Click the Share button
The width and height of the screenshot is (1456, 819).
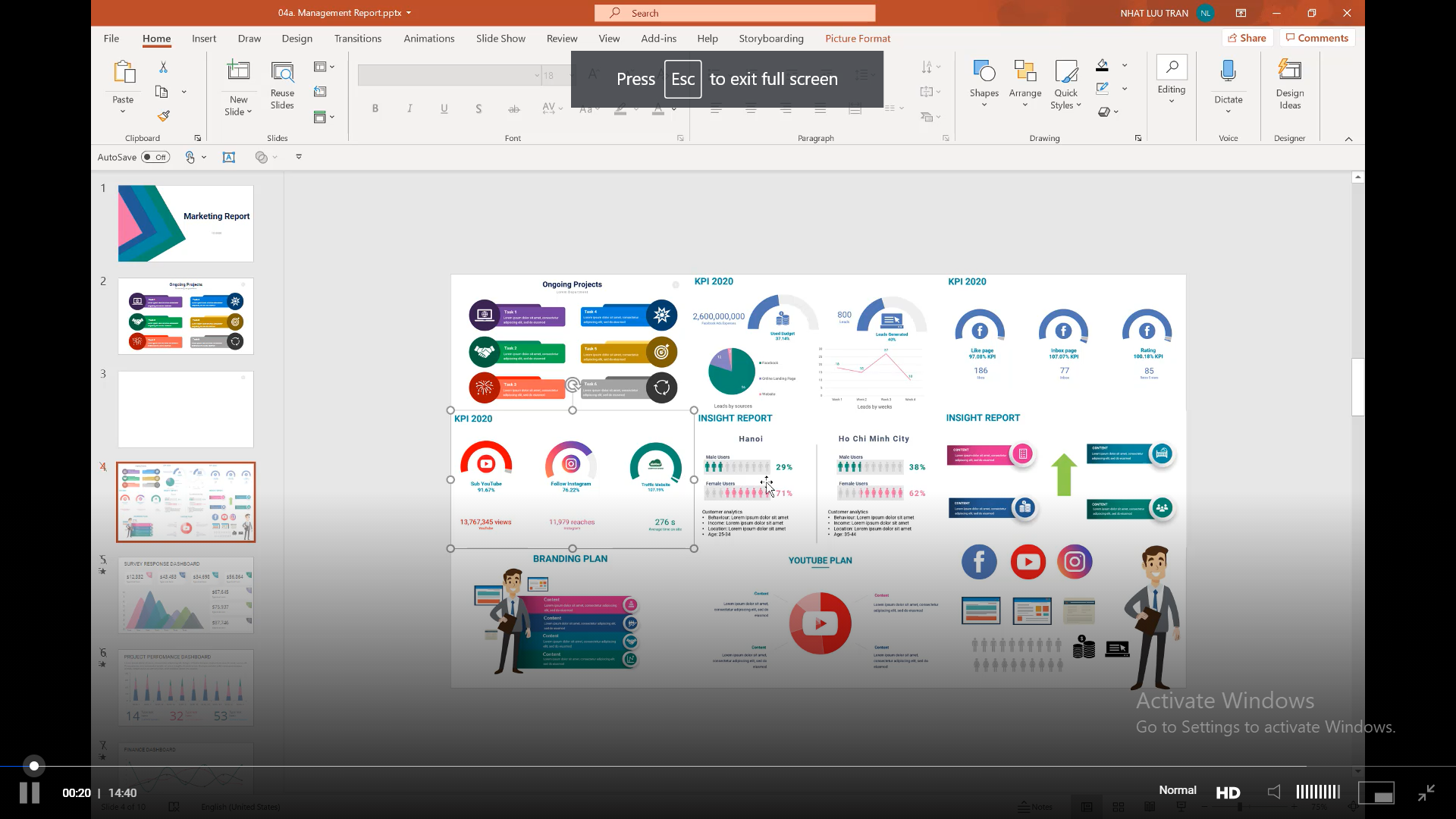(1247, 38)
